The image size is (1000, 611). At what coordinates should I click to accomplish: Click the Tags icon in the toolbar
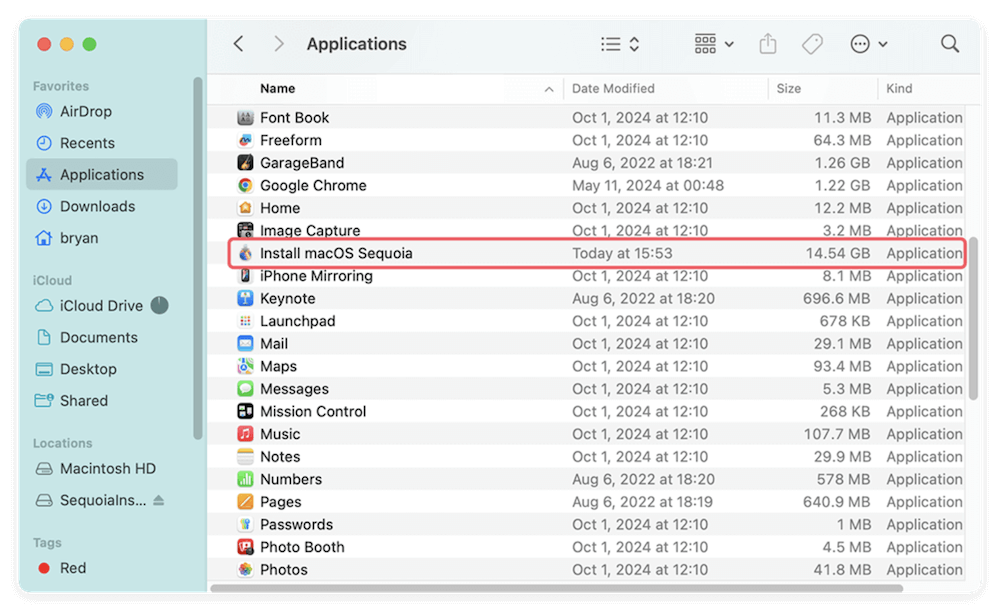click(x=811, y=44)
